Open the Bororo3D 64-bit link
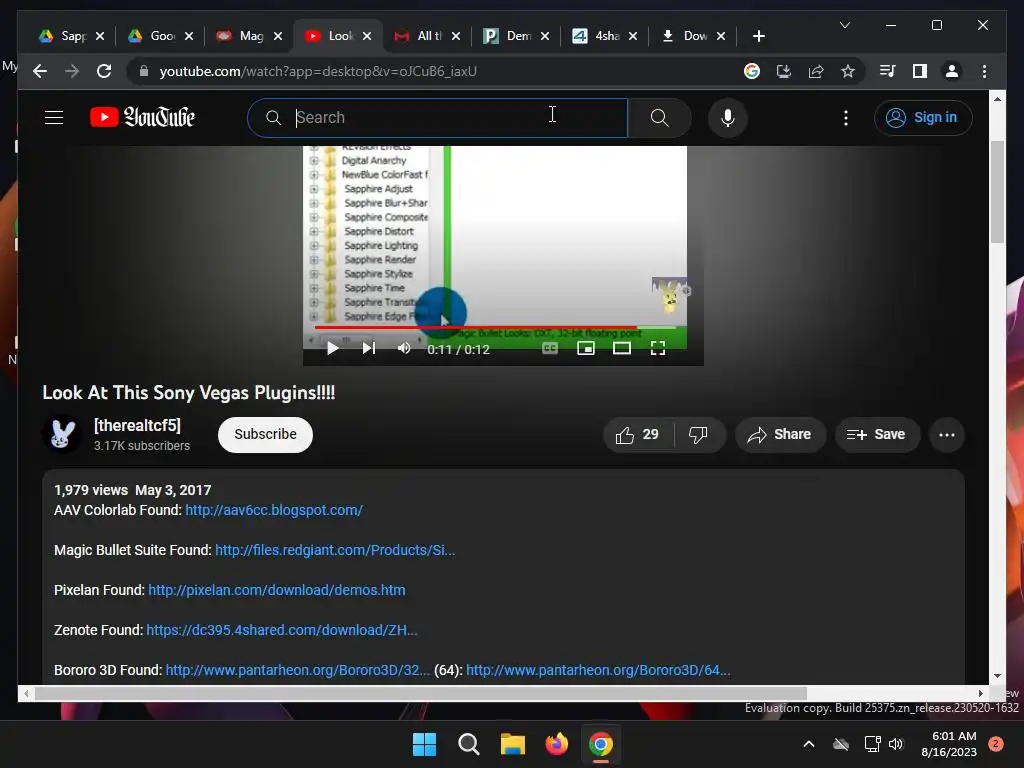Viewport: 1024px width, 768px height. (598, 670)
